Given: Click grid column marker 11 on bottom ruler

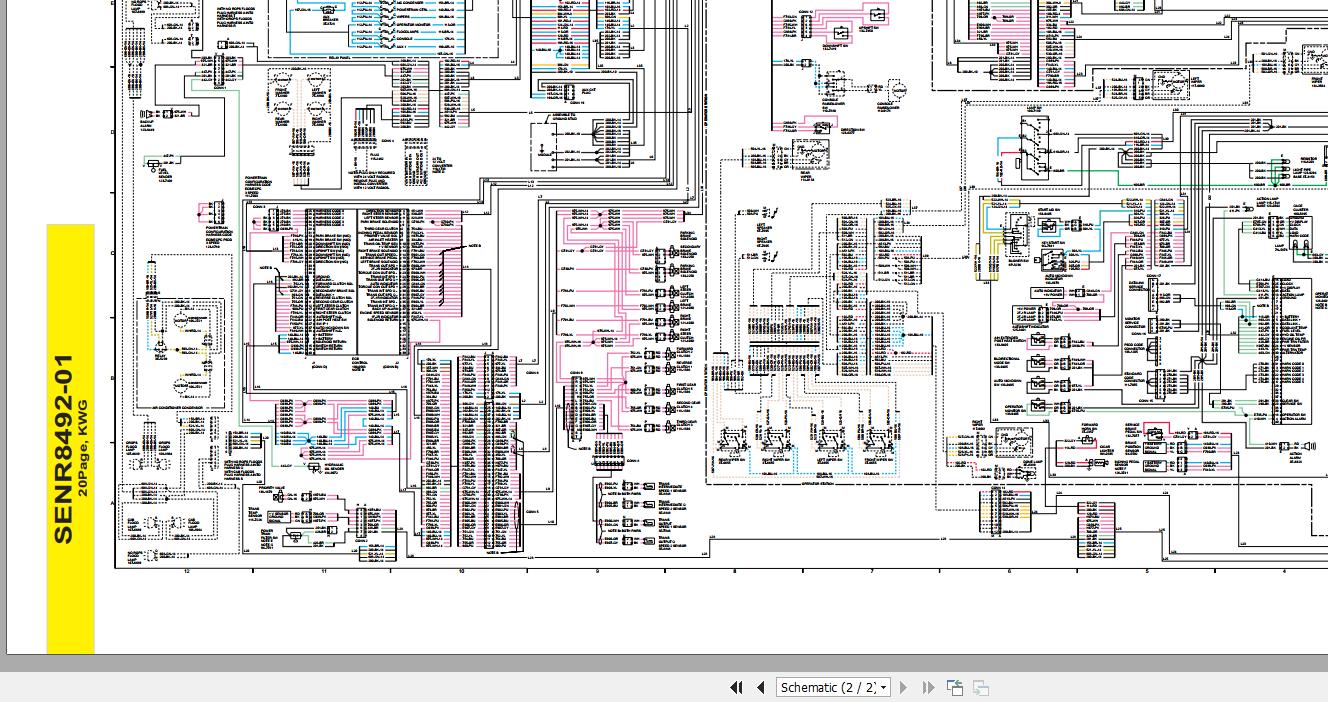Looking at the screenshot, I should pos(324,571).
